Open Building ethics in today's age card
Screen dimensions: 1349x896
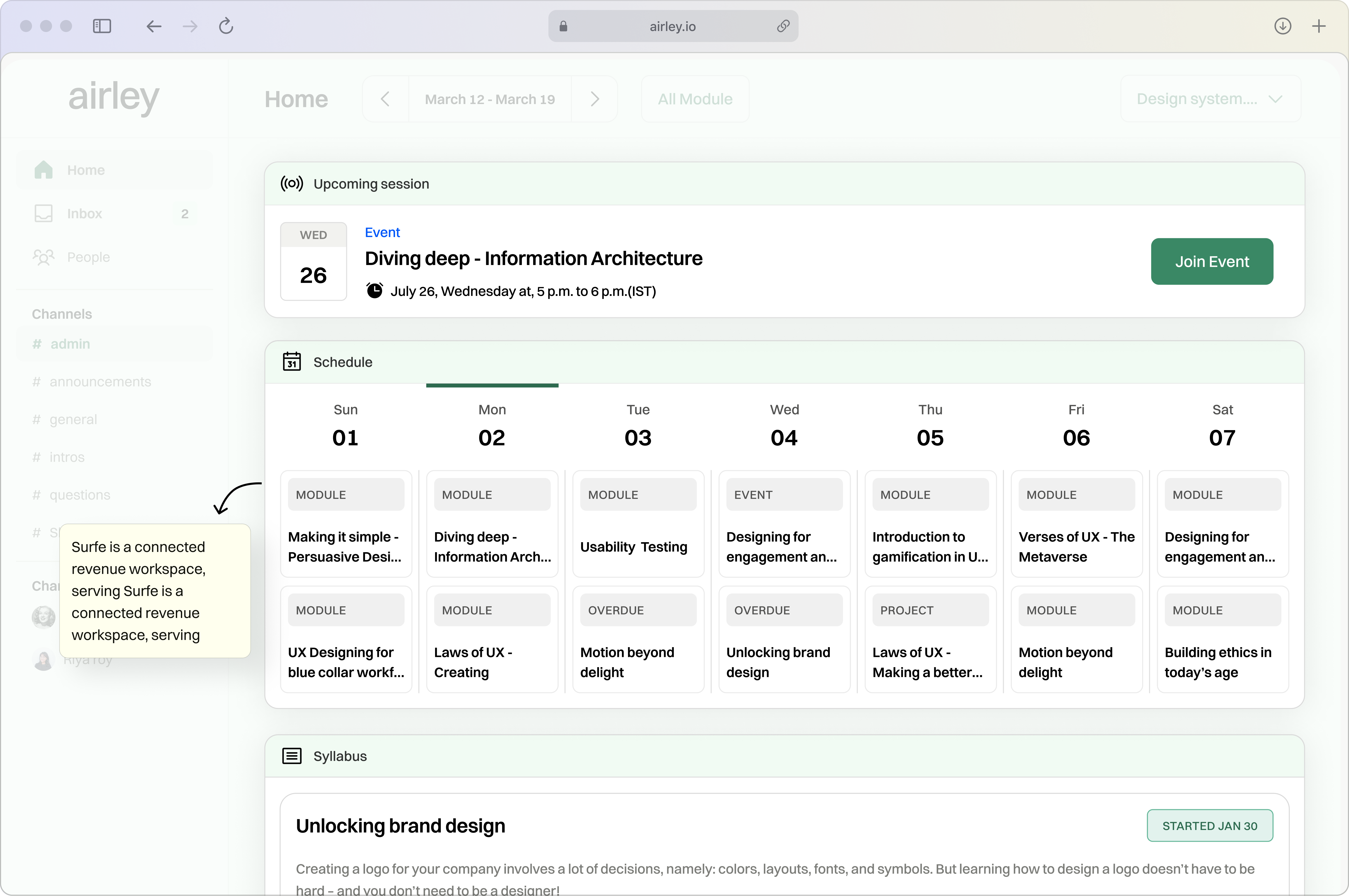1223,639
